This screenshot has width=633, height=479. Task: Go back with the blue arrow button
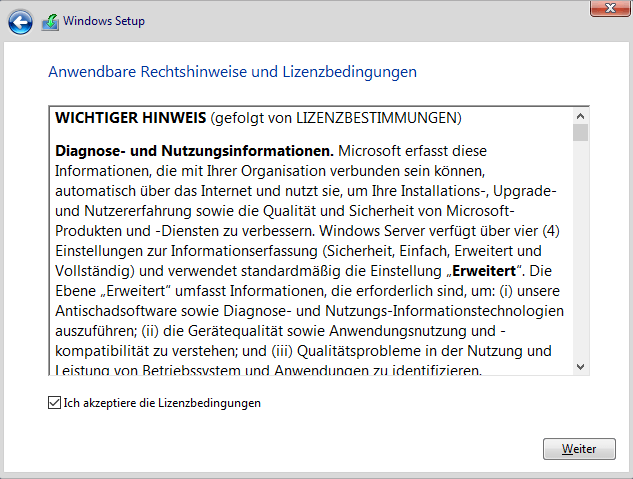point(20,22)
